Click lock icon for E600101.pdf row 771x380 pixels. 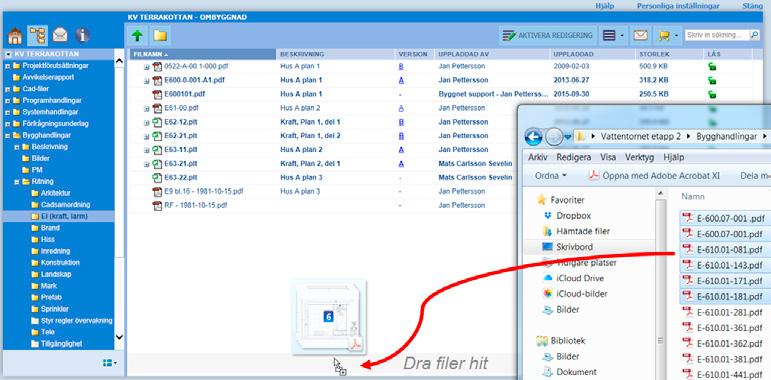point(712,94)
